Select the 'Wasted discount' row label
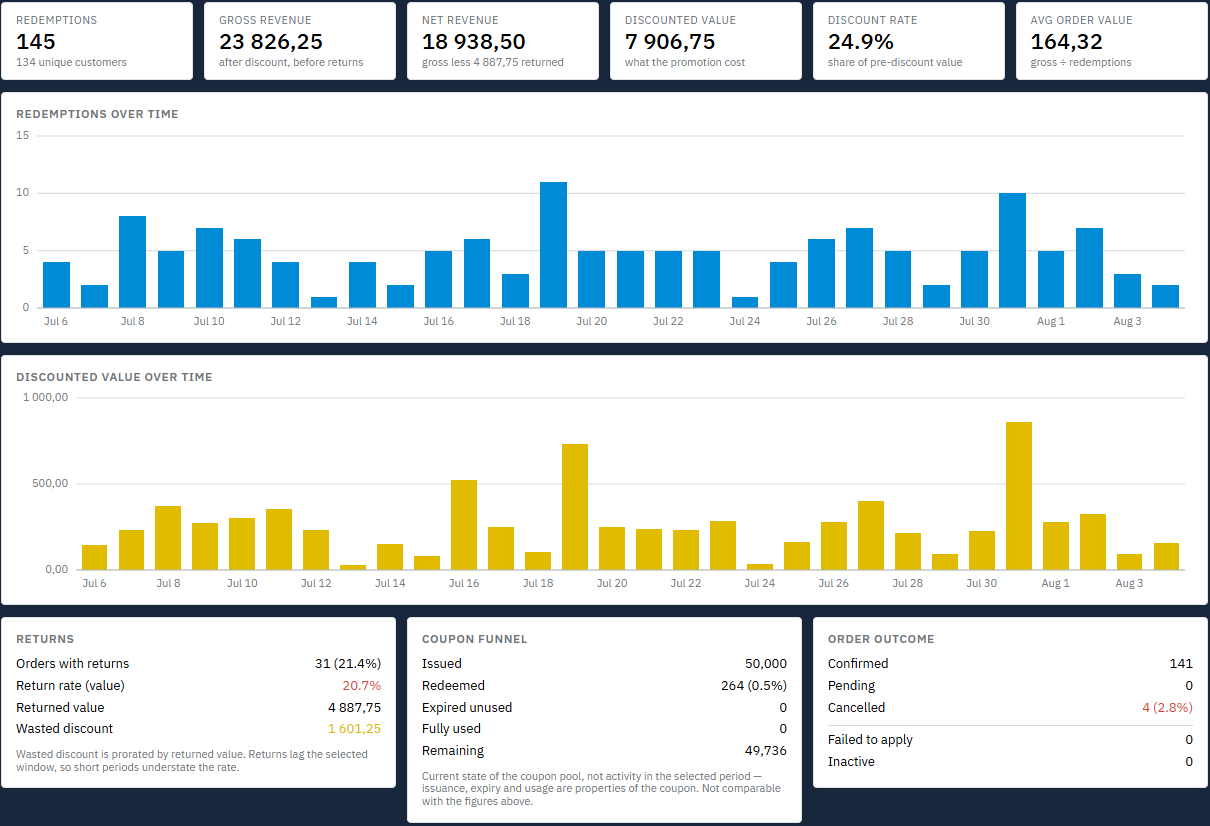The image size is (1210, 826). coord(65,729)
